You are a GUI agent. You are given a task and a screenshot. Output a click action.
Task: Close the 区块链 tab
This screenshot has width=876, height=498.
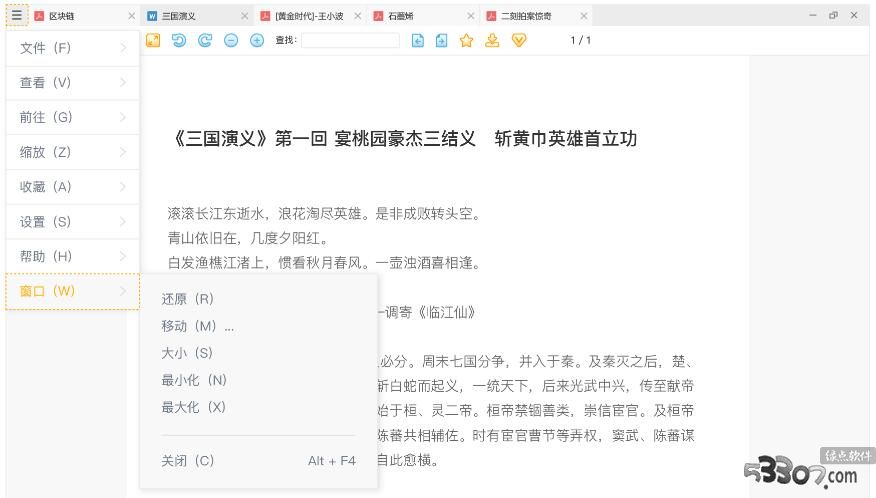[x=131, y=16]
